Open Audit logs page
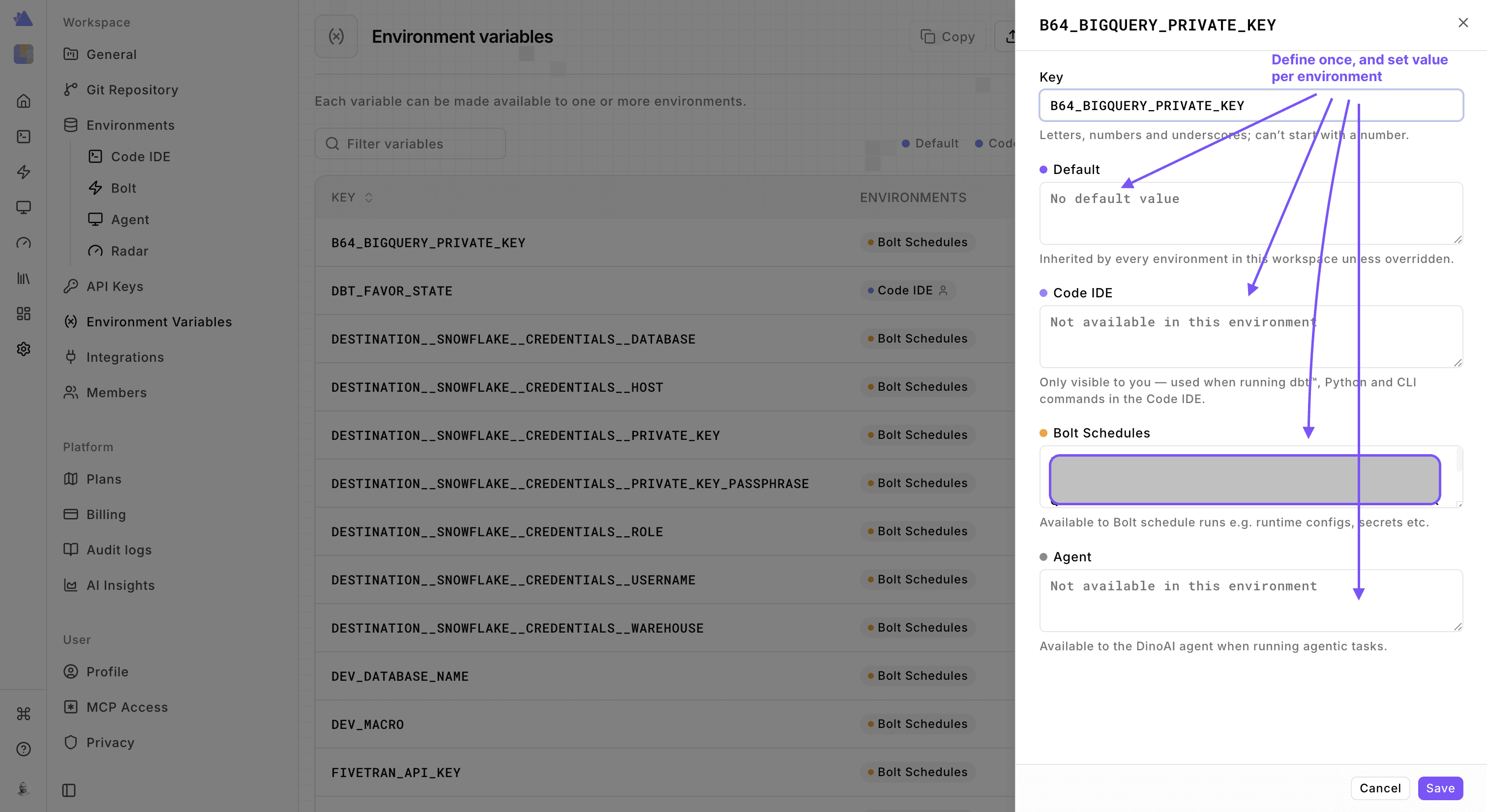Screen dimensions: 1487x812 (107, 550)
